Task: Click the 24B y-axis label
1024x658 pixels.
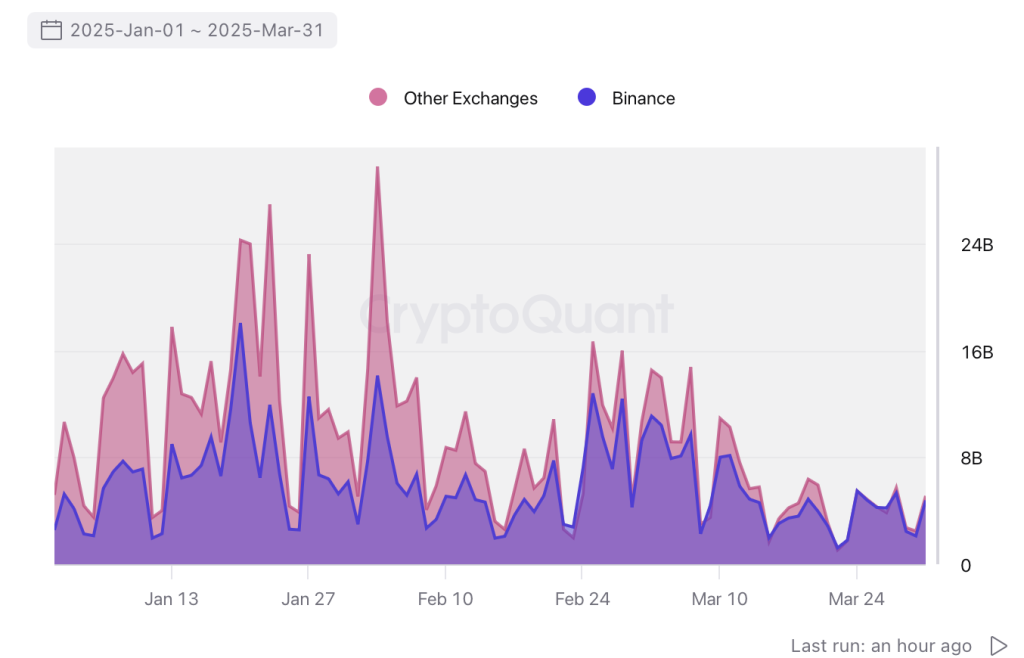Action: [976, 245]
